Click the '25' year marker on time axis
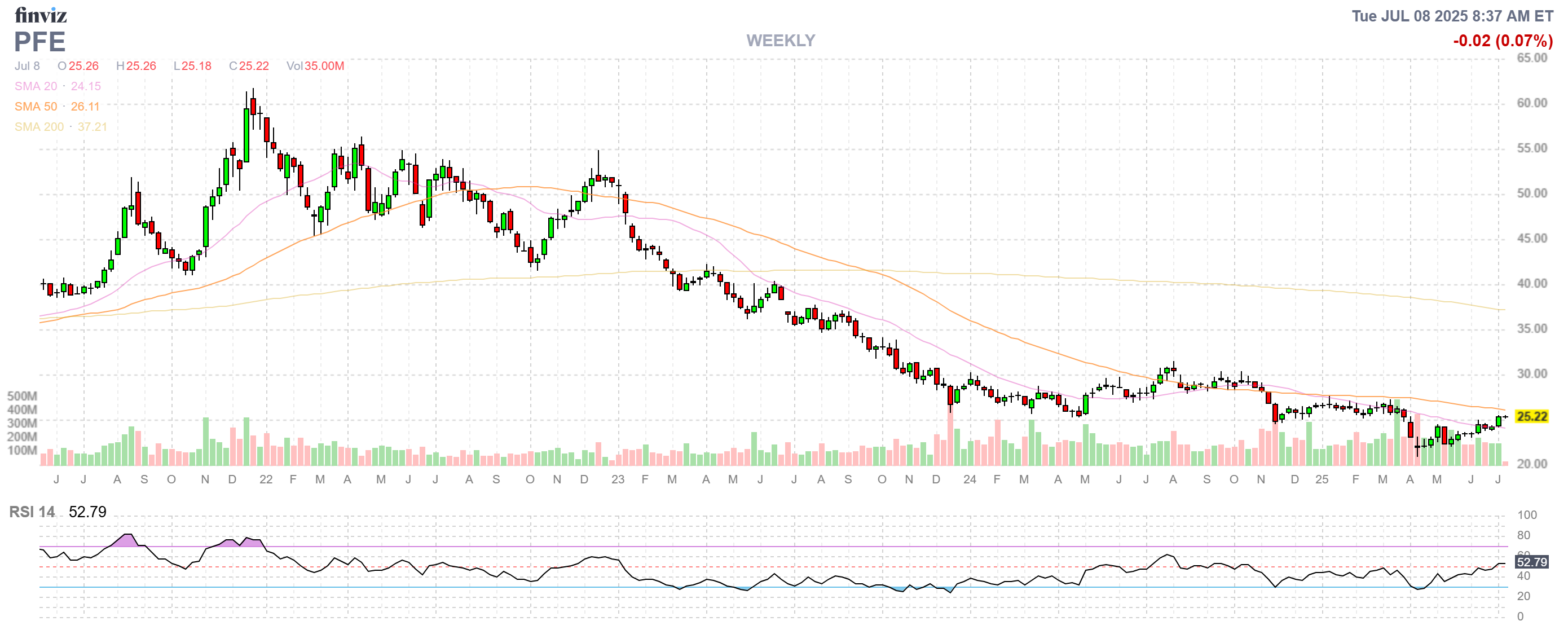 click(1322, 479)
